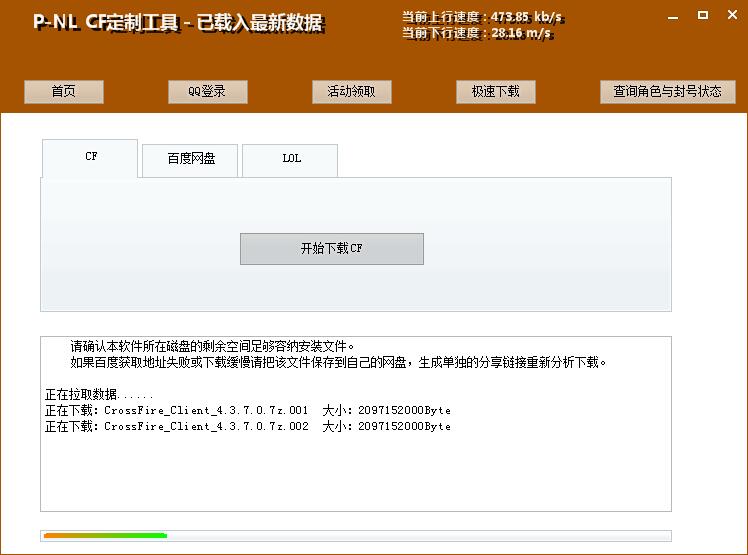Open 查询角色与封号状态 query page
The width and height of the screenshot is (748, 555).
pos(667,92)
